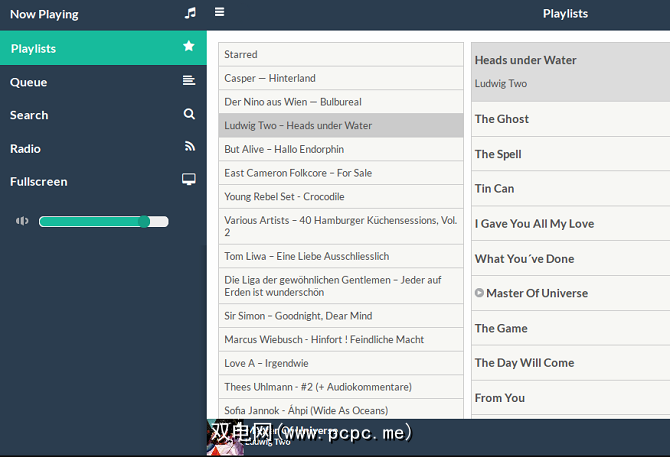Click the star icon in the Playlists row
670x457 pixels.
pyautogui.click(x=188, y=46)
